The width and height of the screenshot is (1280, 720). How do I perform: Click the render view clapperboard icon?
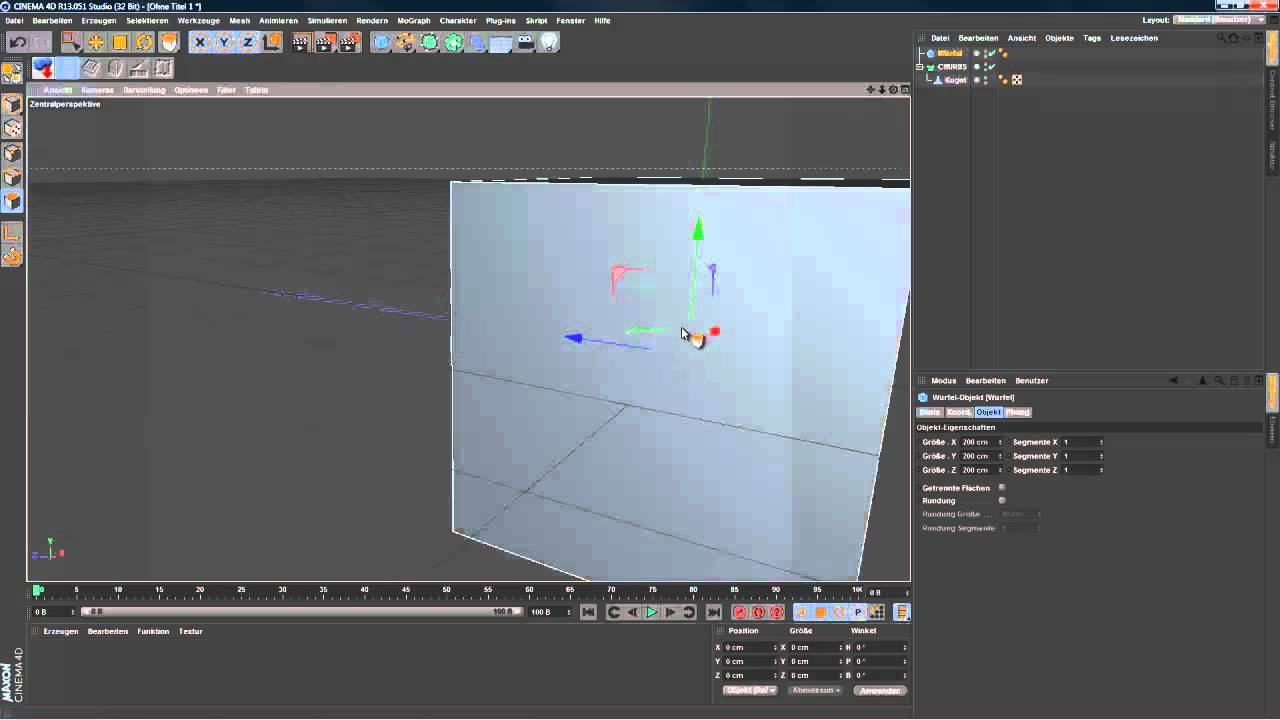tap(301, 42)
